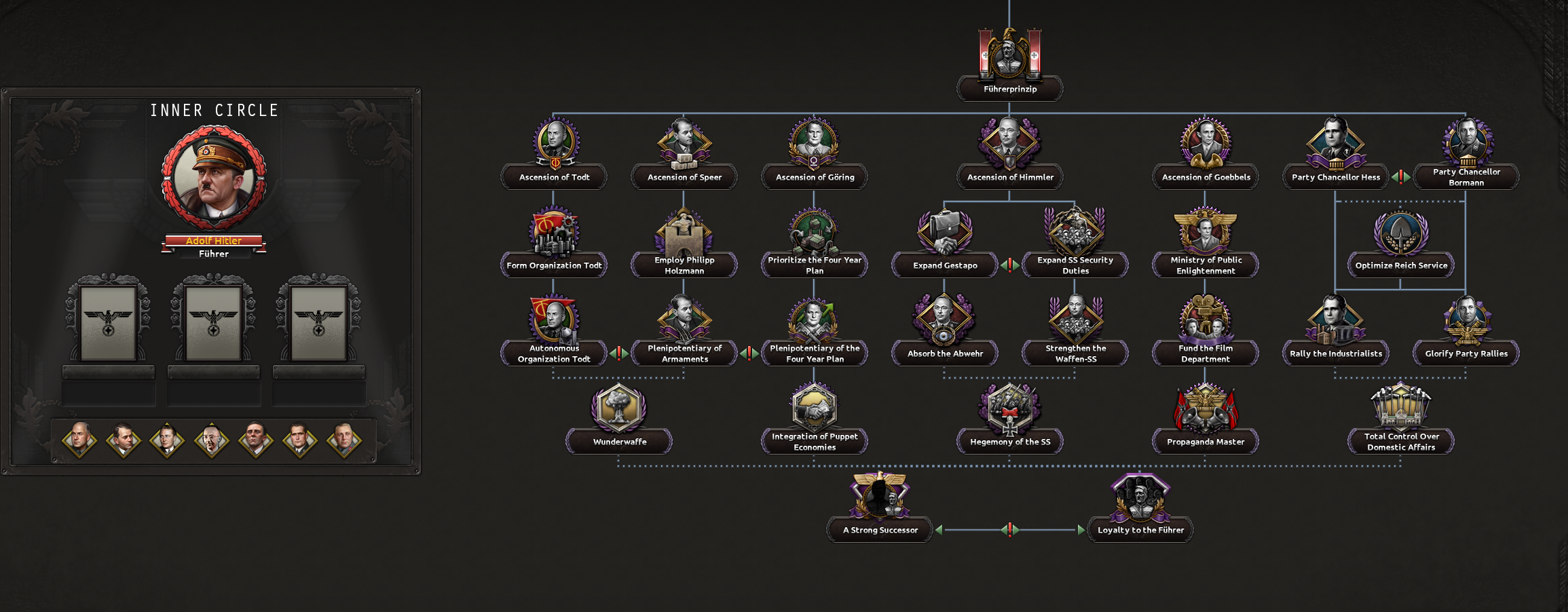Click the Fund the Film Department icon

pyautogui.click(x=1205, y=319)
